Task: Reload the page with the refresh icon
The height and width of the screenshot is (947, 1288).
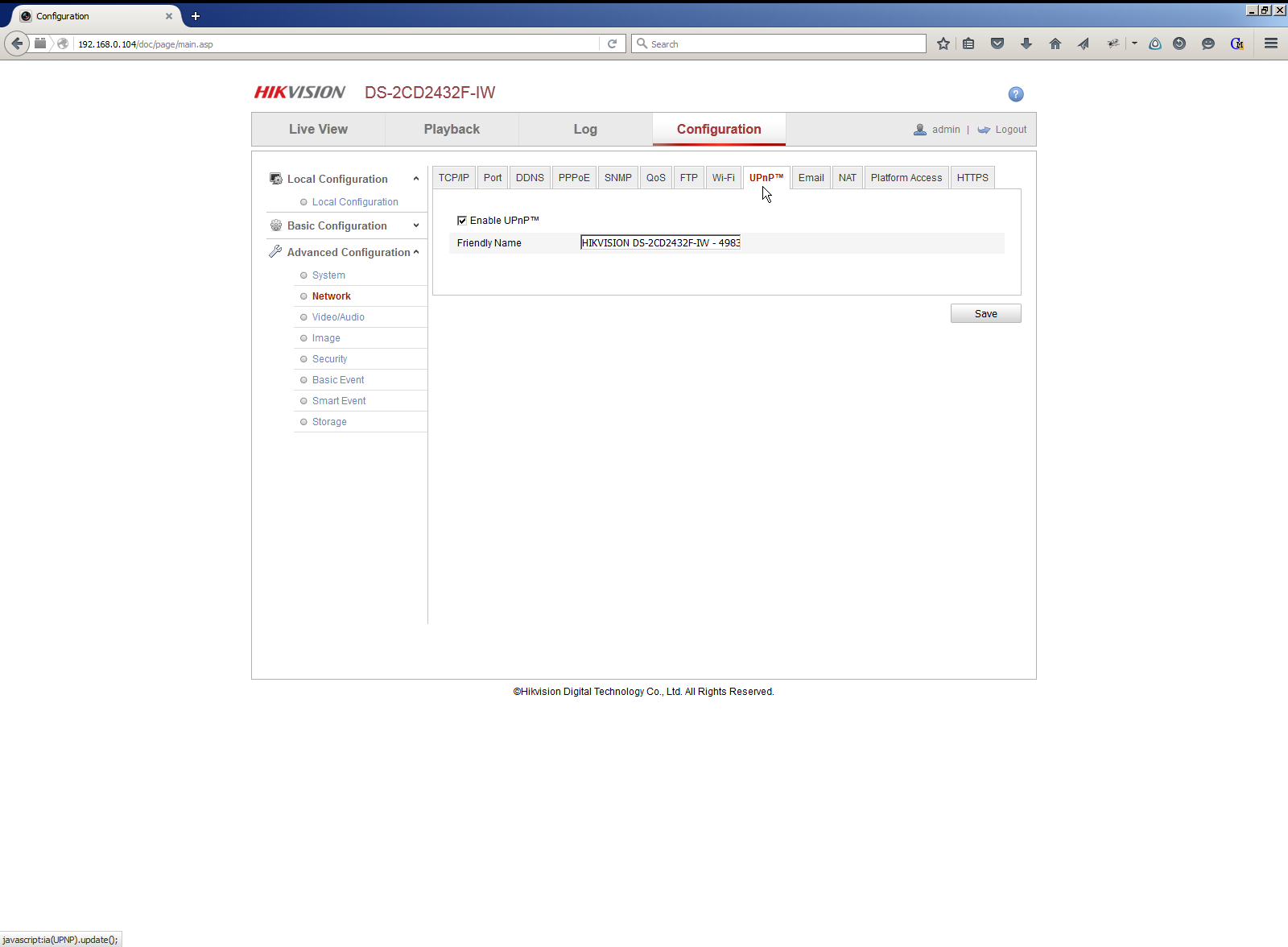Action: point(612,43)
